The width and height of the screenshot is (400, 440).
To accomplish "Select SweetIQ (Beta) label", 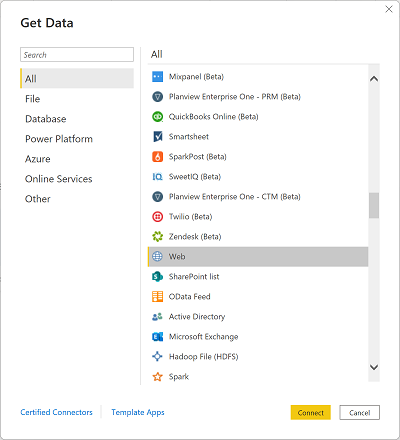I will (x=195, y=177).
